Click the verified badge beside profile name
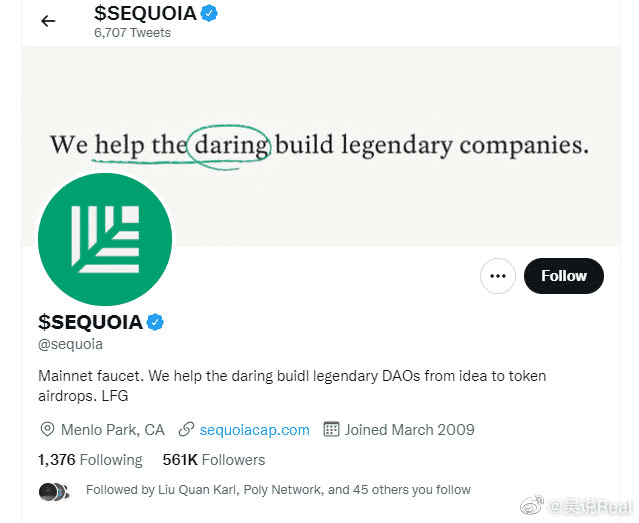The image size is (639, 523). tap(156, 321)
